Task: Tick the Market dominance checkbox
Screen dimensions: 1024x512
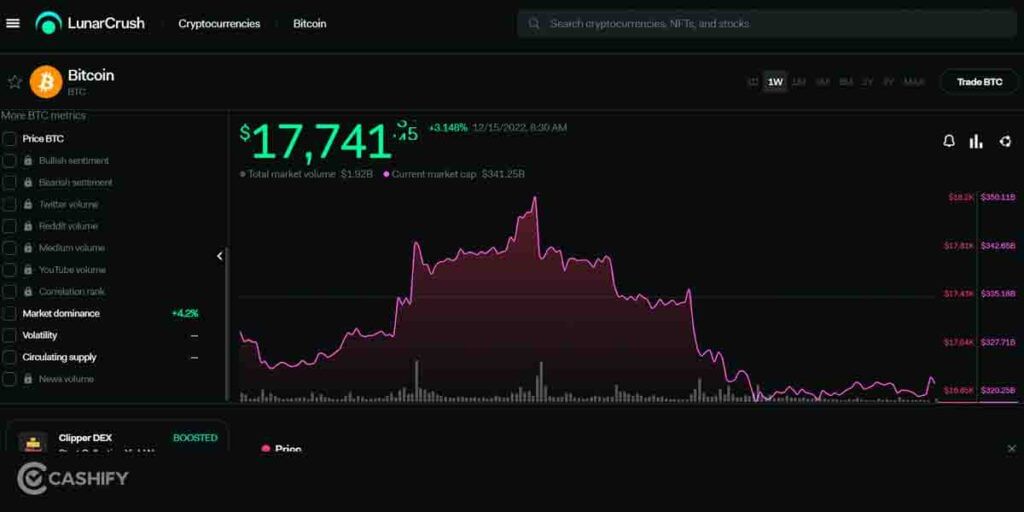Action: click(9, 313)
